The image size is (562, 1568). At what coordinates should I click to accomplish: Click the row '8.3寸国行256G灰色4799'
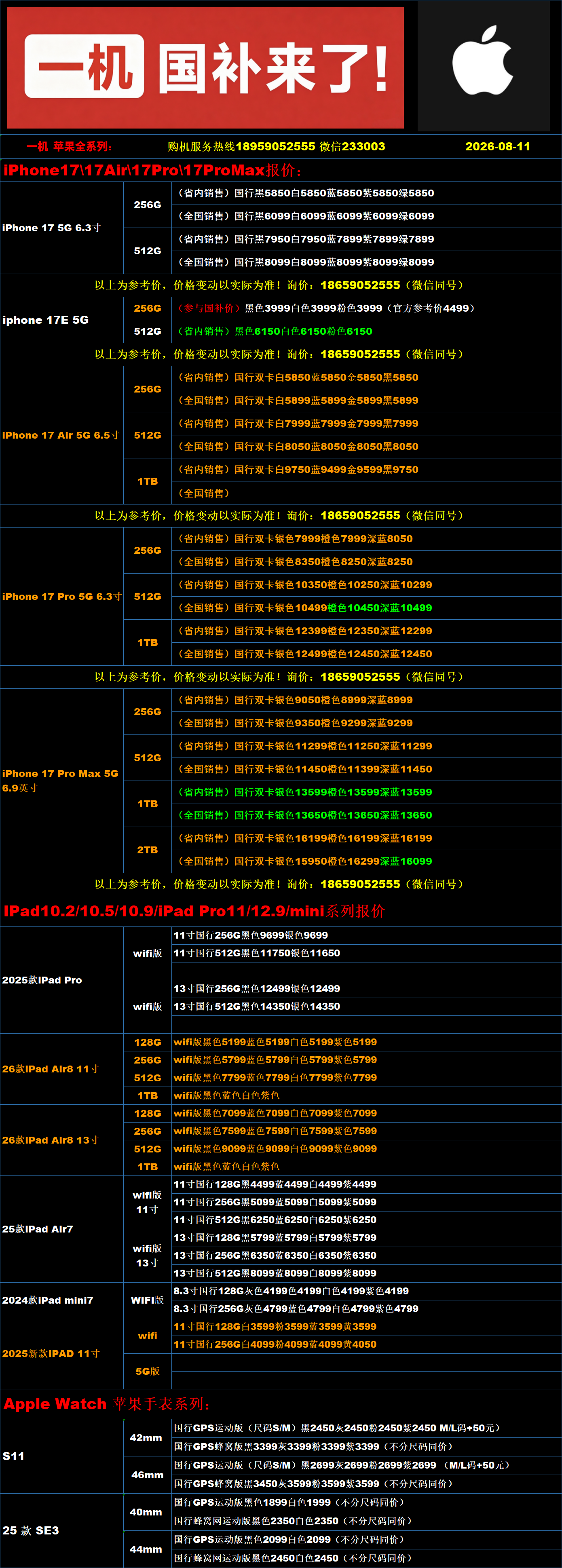[x=367, y=1309]
